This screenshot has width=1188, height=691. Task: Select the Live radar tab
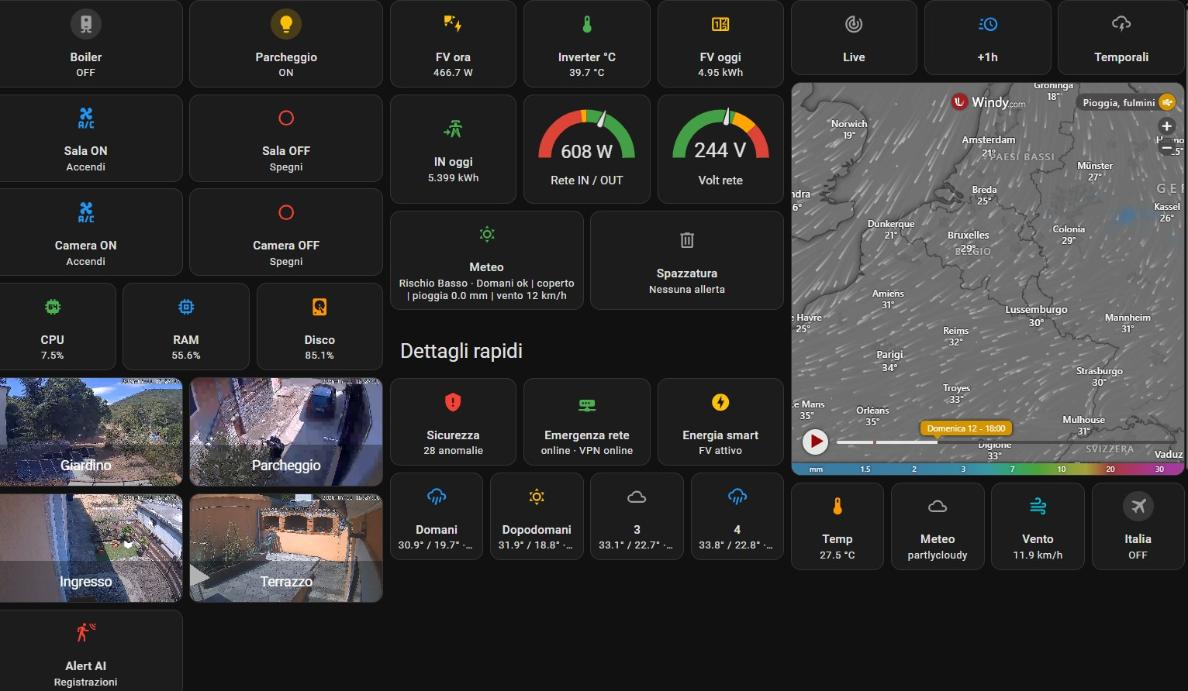point(854,37)
